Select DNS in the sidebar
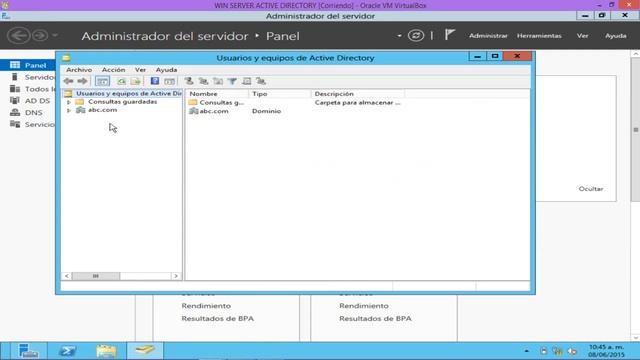 [28, 113]
